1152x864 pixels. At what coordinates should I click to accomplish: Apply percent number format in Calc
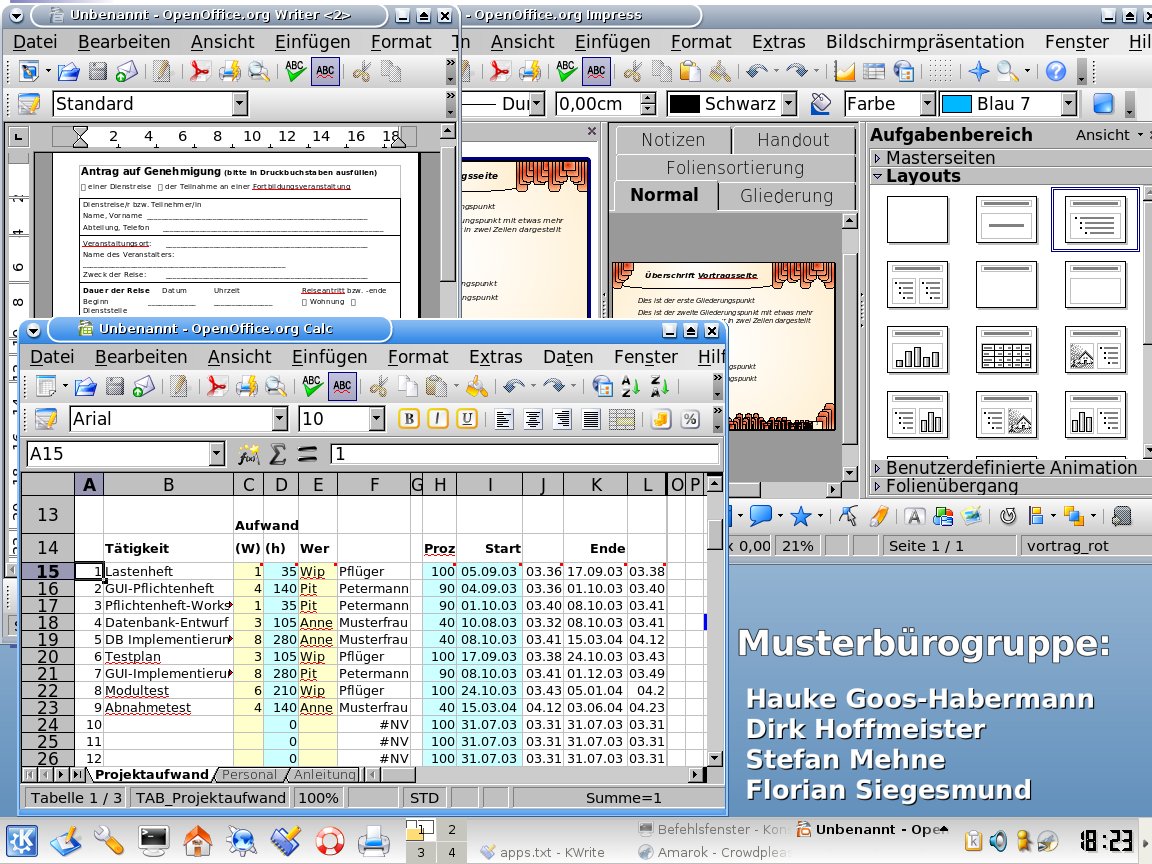pos(690,419)
